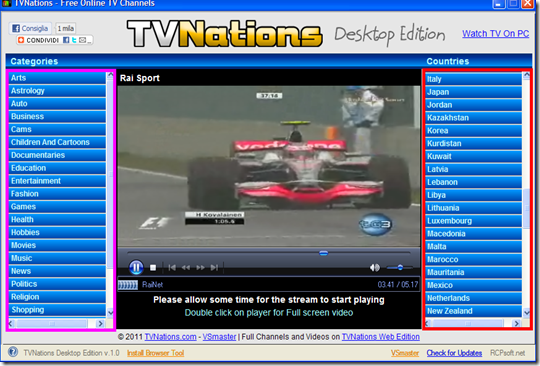Select the News category
Image resolution: width=540 pixels, height=366 pixels.
point(57,271)
